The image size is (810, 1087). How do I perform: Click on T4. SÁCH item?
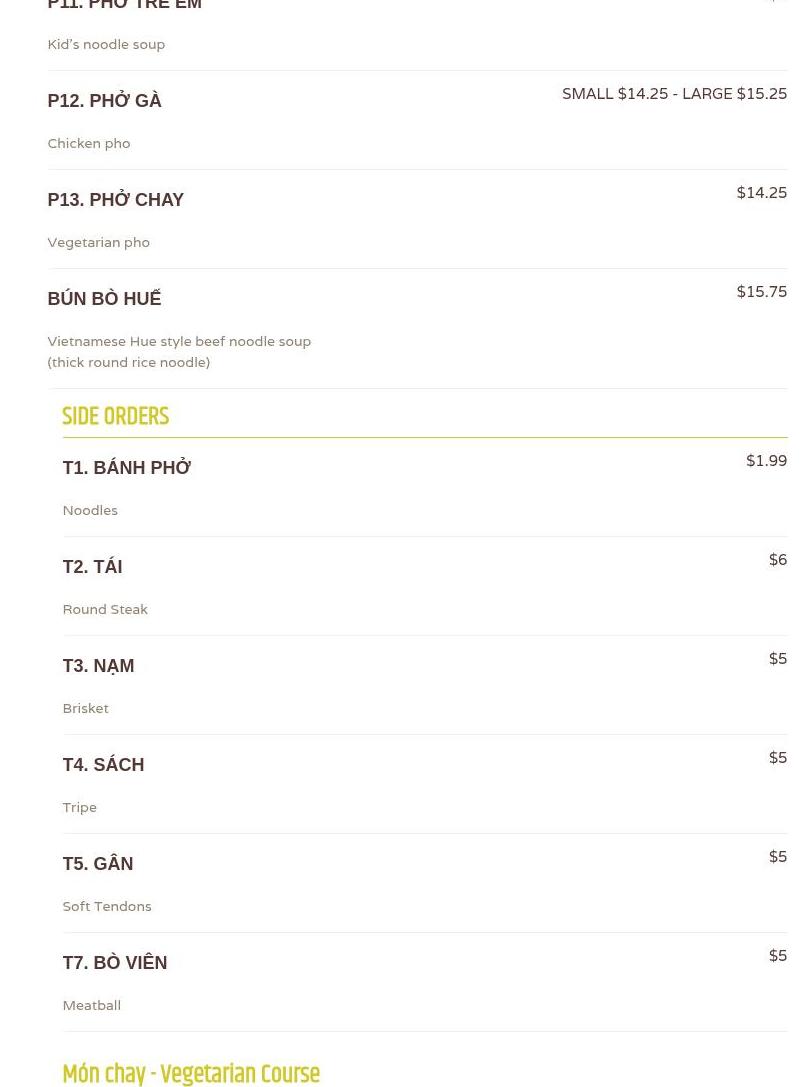tap(103, 765)
